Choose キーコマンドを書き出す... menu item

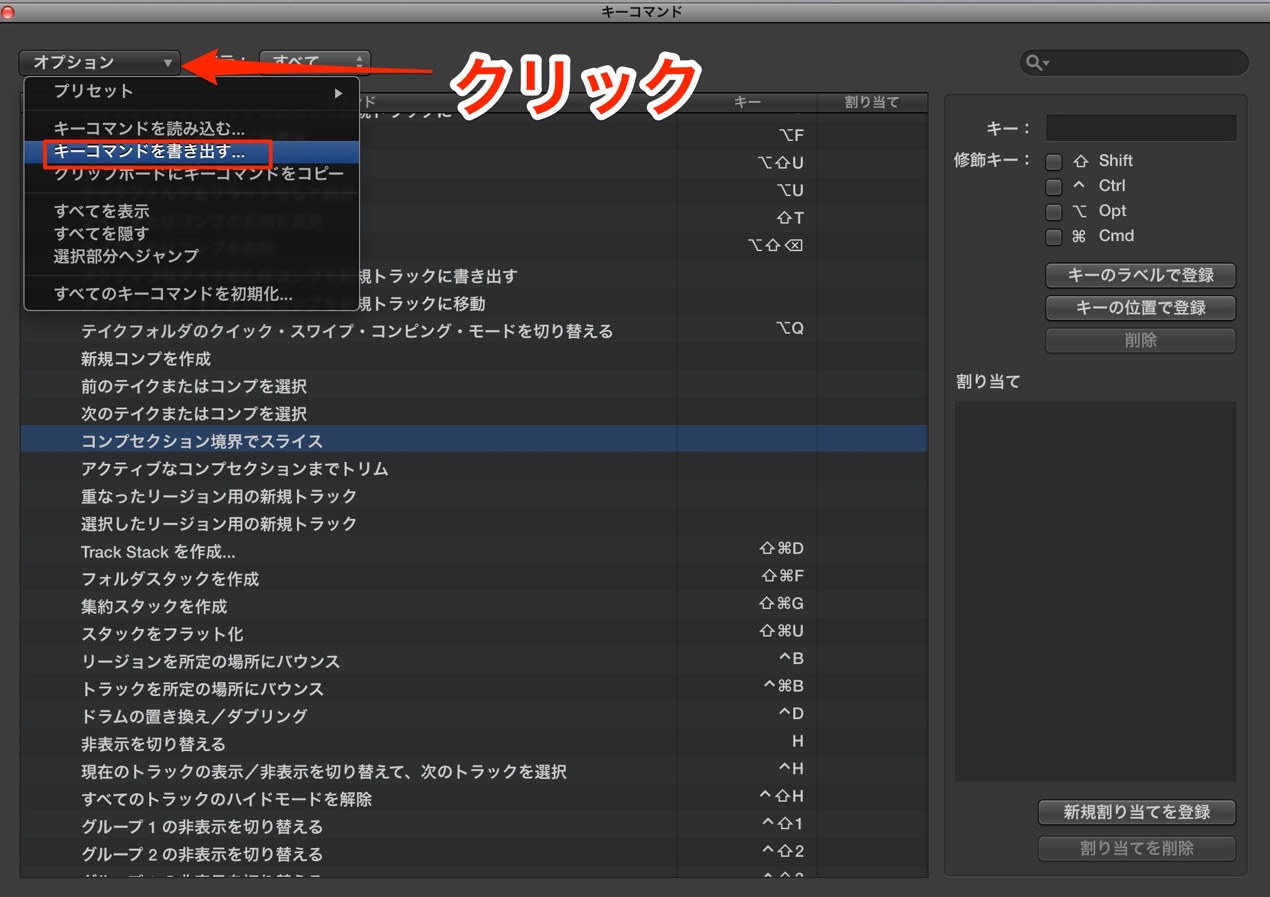[x=191, y=152]
